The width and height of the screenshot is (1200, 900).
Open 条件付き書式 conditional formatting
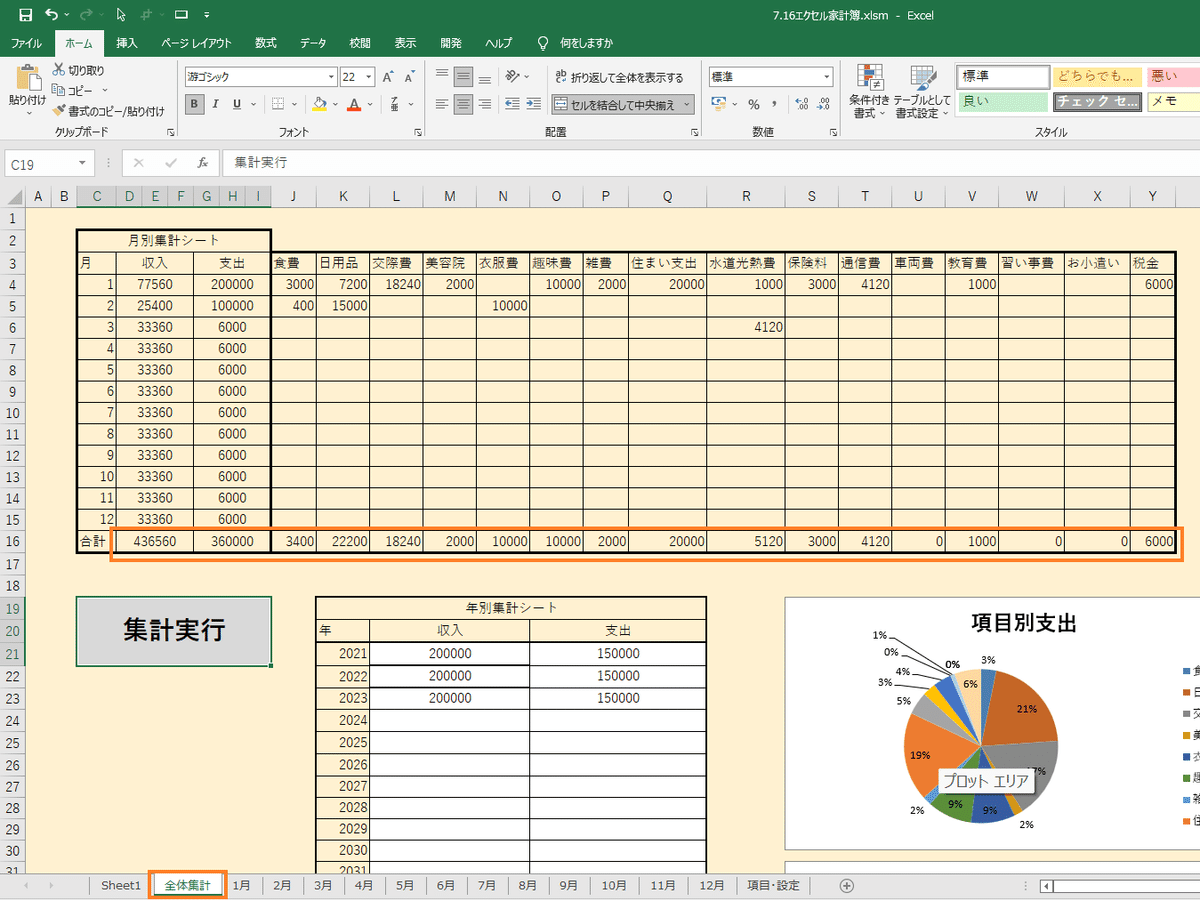tap(870, 92)
